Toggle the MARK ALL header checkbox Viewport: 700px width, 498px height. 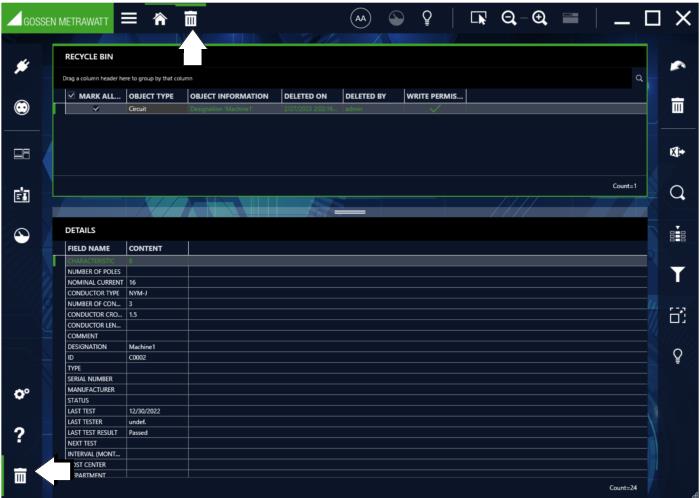(x=71, y=95)
